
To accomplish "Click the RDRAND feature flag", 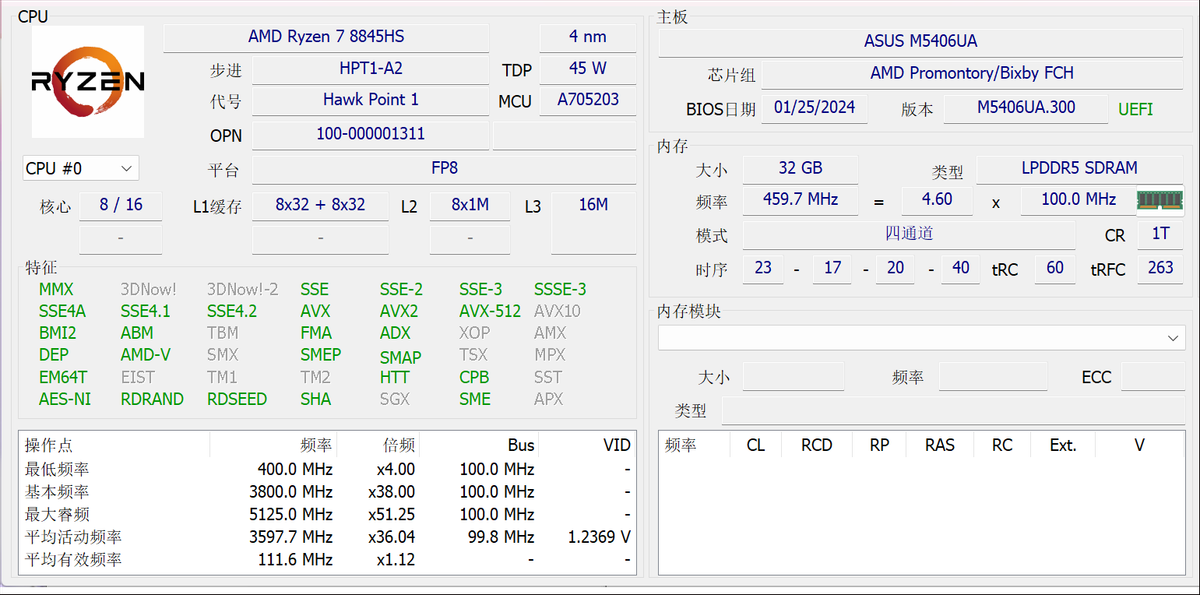I will point(152,399).
